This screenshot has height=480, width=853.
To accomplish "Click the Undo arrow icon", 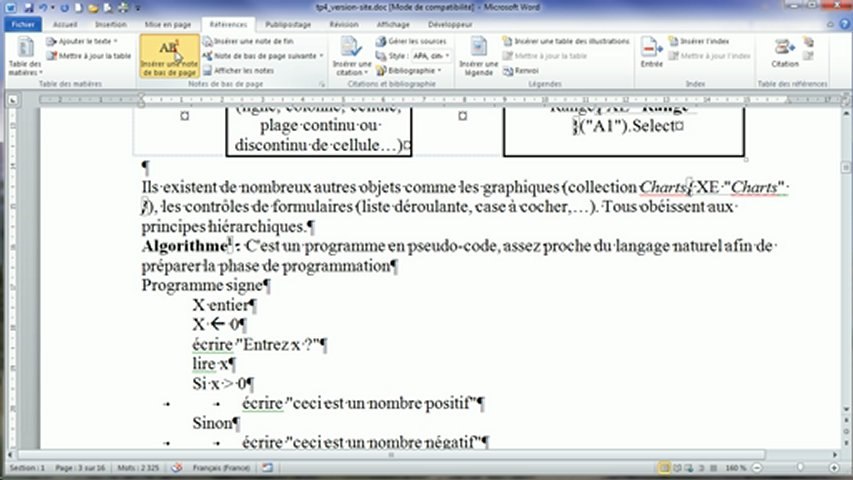I will [x=44, y=8].
